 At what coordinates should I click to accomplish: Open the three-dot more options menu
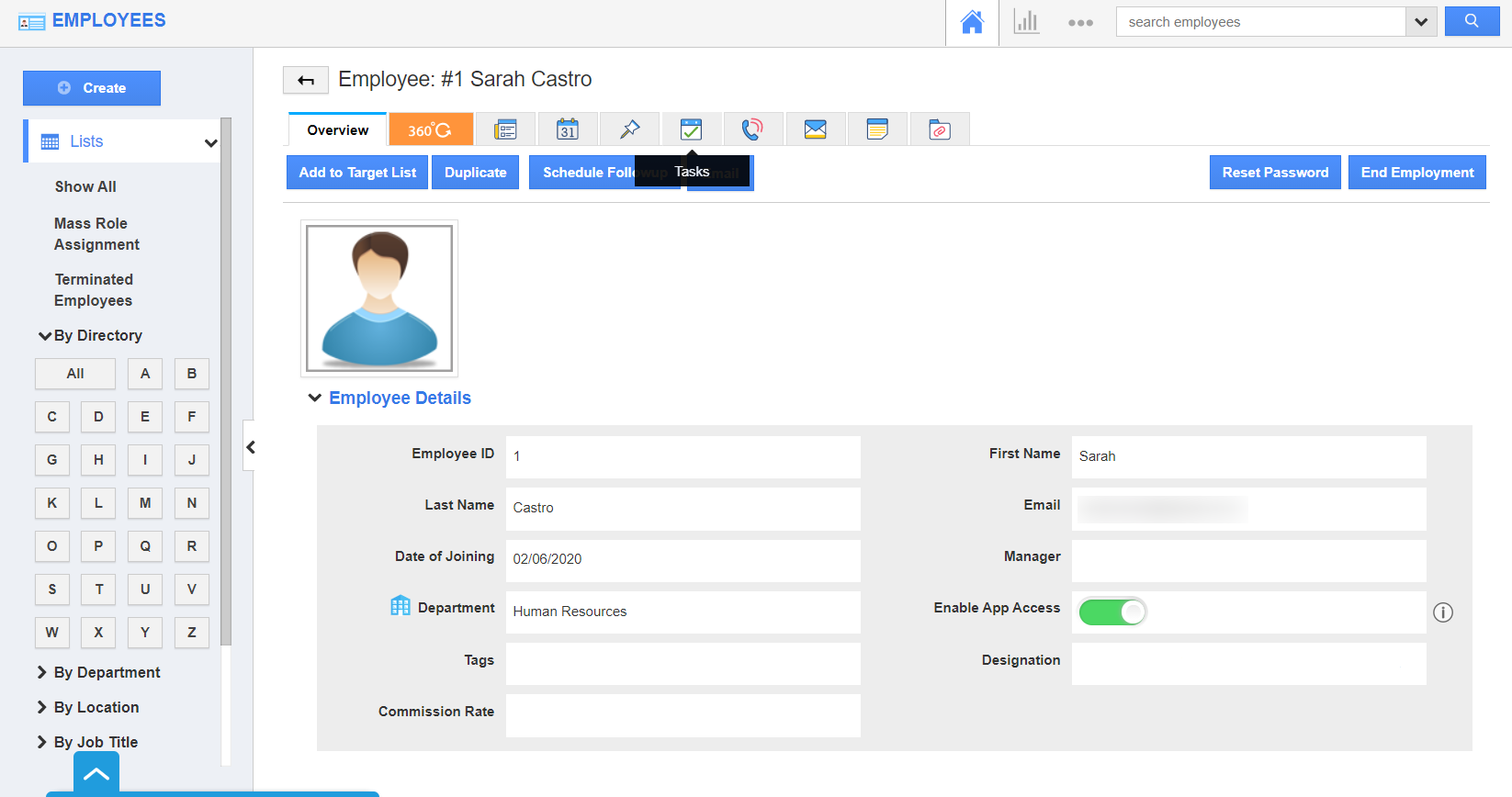pos(1080,23)
